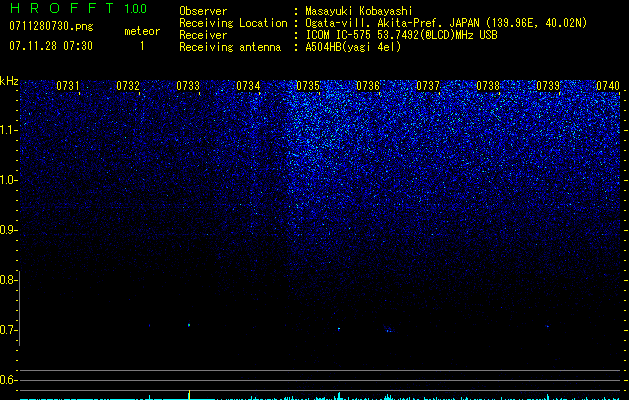Click the 0737 time marker
The image size is (629, 400).
coord(428,85)
